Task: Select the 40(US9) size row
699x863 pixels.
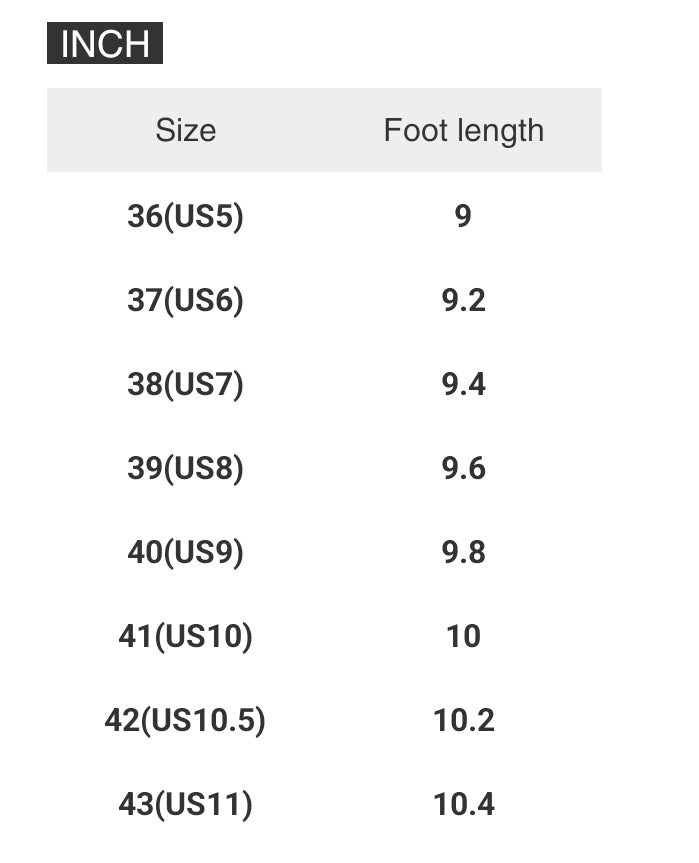Action: [185, 552]
